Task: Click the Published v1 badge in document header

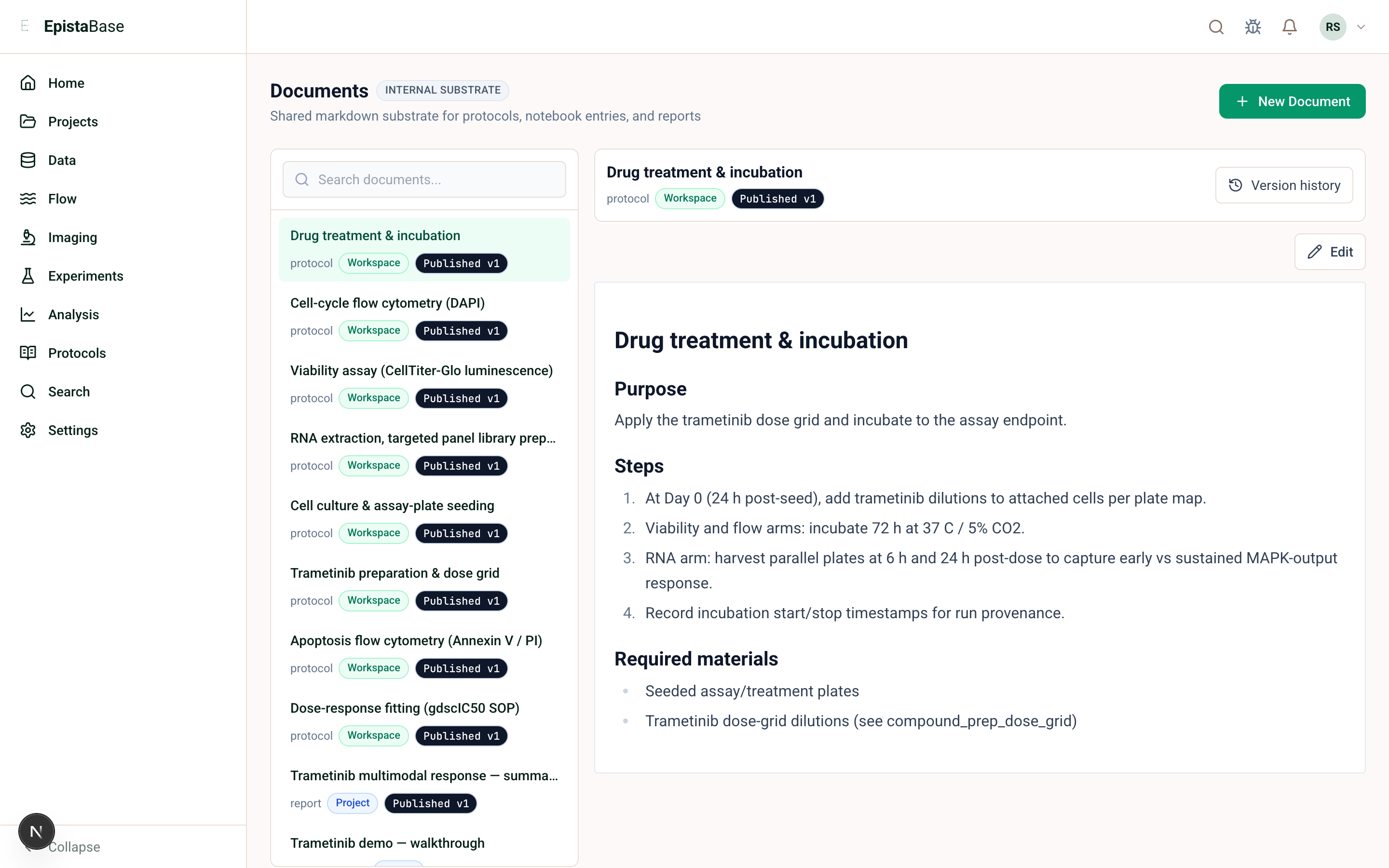Action: (x=777, y=199)
